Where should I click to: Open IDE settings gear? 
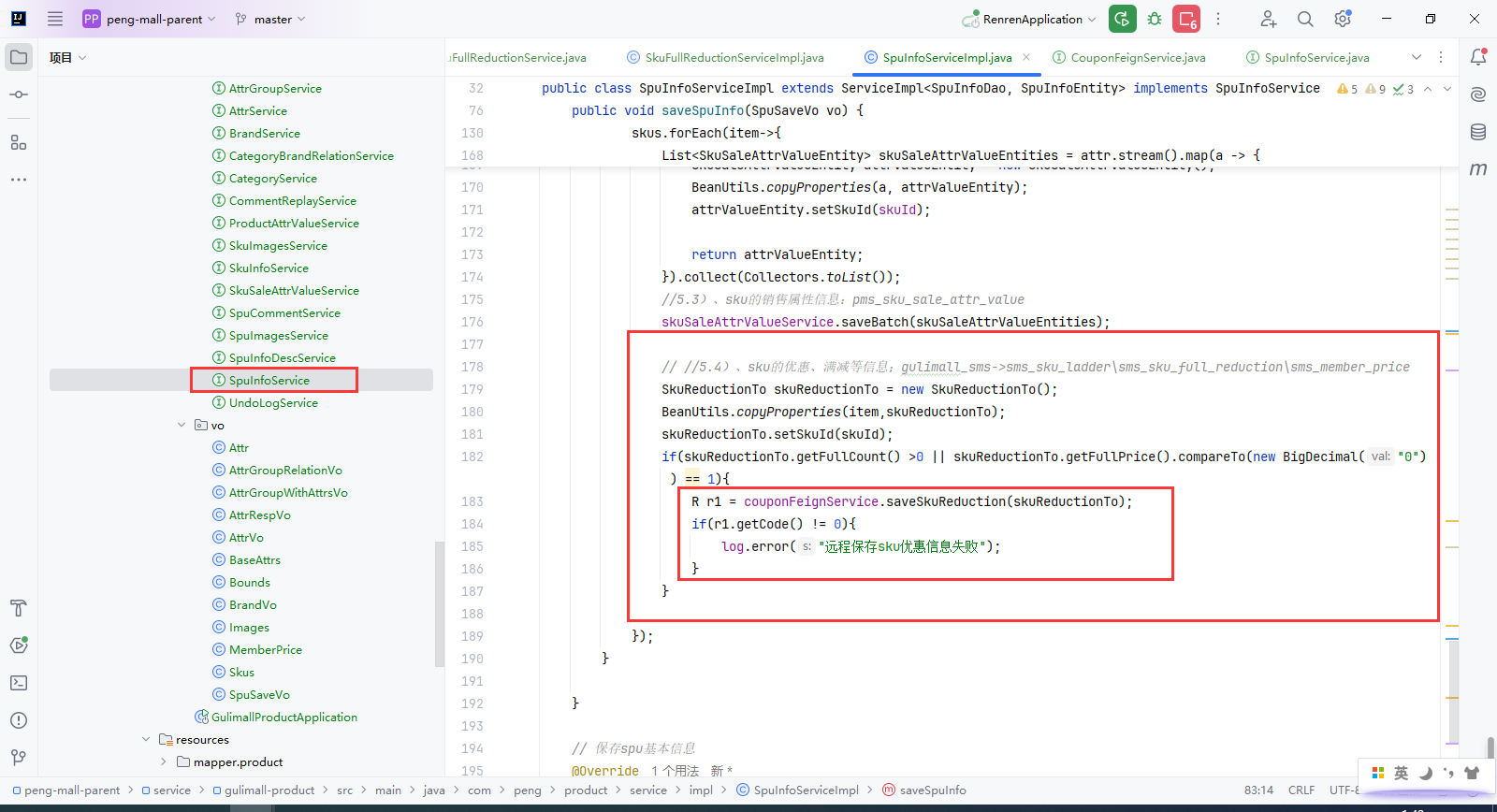tap(1343, 19)
